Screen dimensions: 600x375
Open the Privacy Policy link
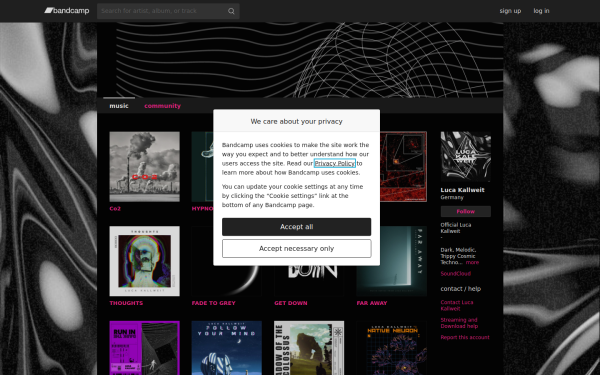coord(335,163)
